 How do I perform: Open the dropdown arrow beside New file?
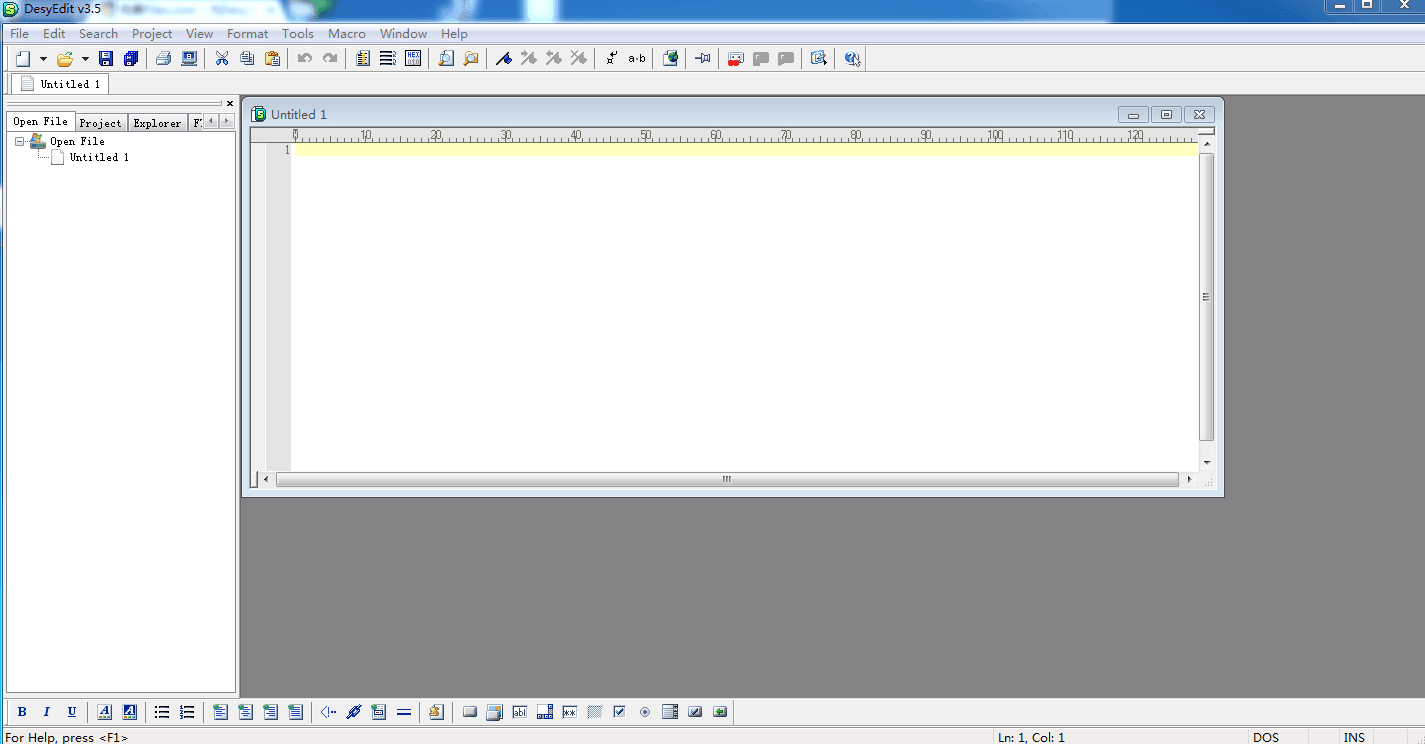(43, 59)
